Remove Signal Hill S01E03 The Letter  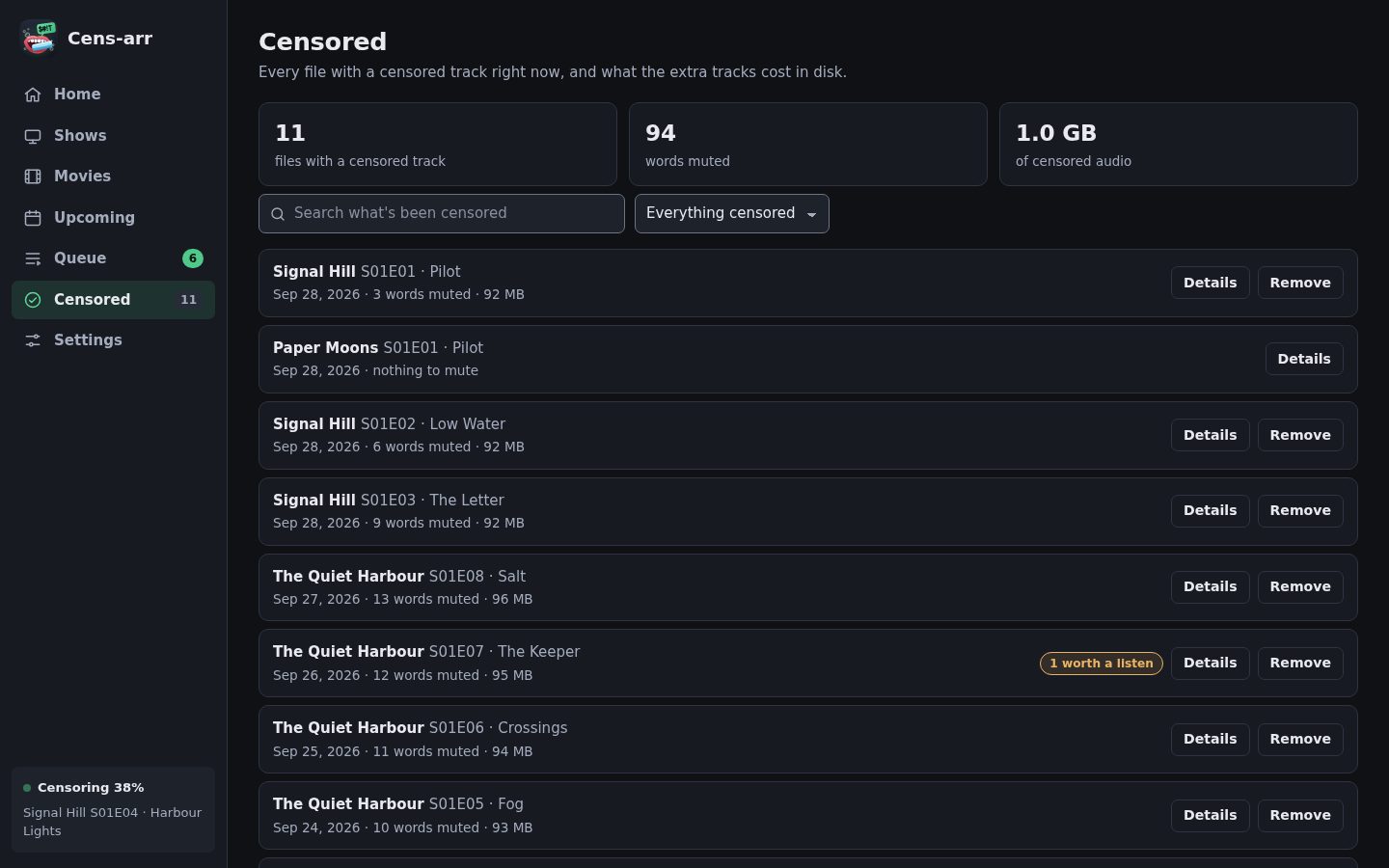pos(1300,510)
